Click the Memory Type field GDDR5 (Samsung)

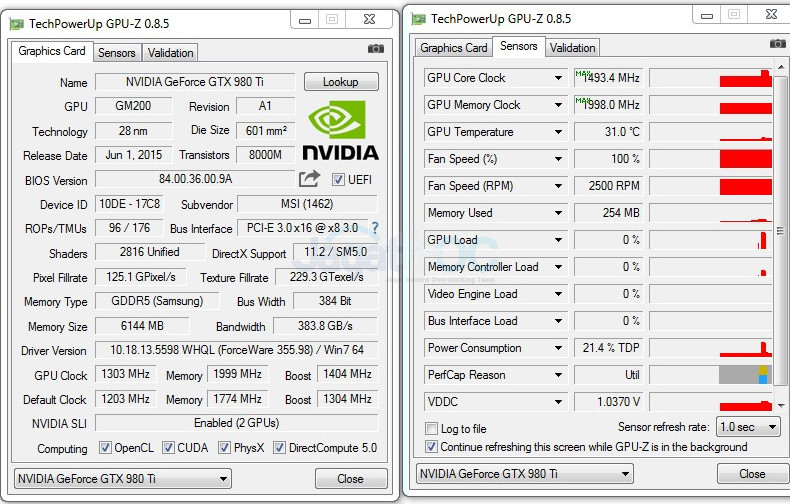tap(157, 301)
